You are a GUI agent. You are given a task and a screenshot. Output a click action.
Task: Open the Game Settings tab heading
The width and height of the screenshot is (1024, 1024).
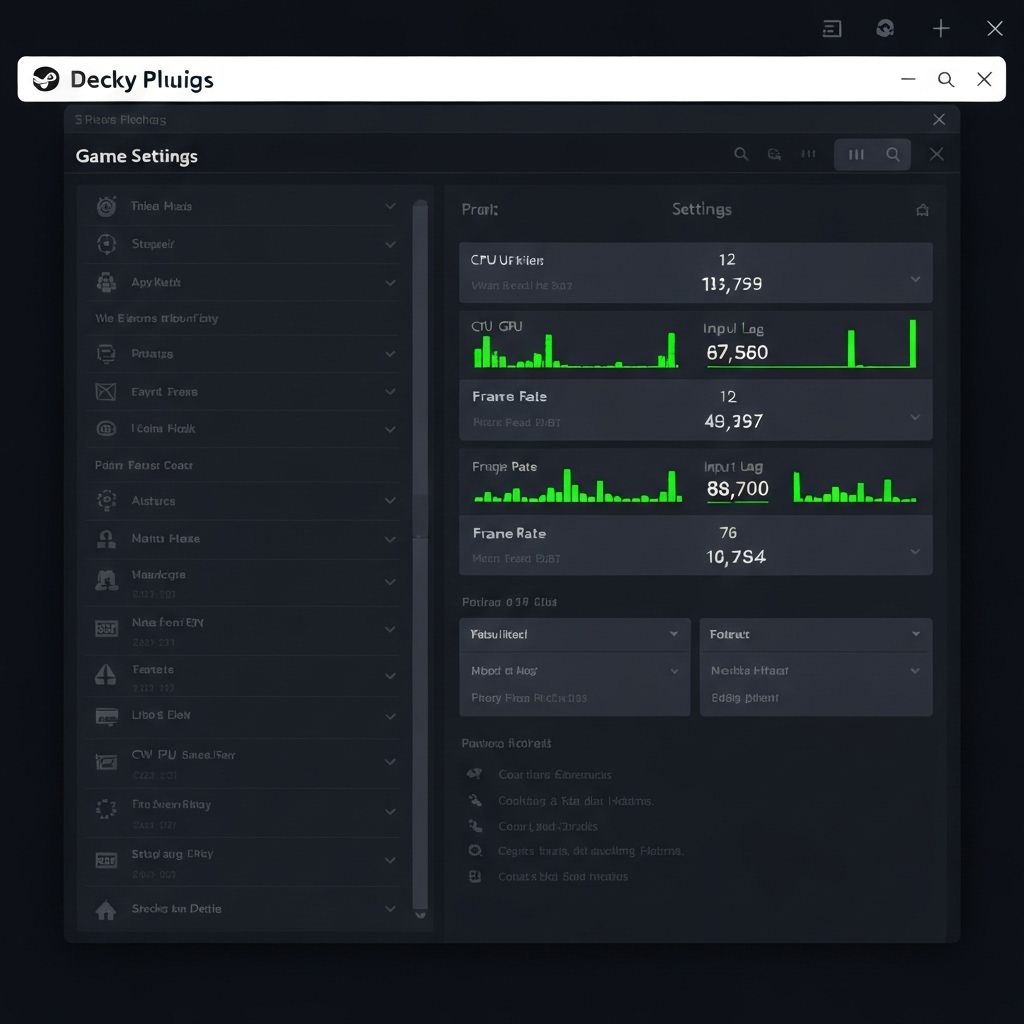[x=136, y=156]
